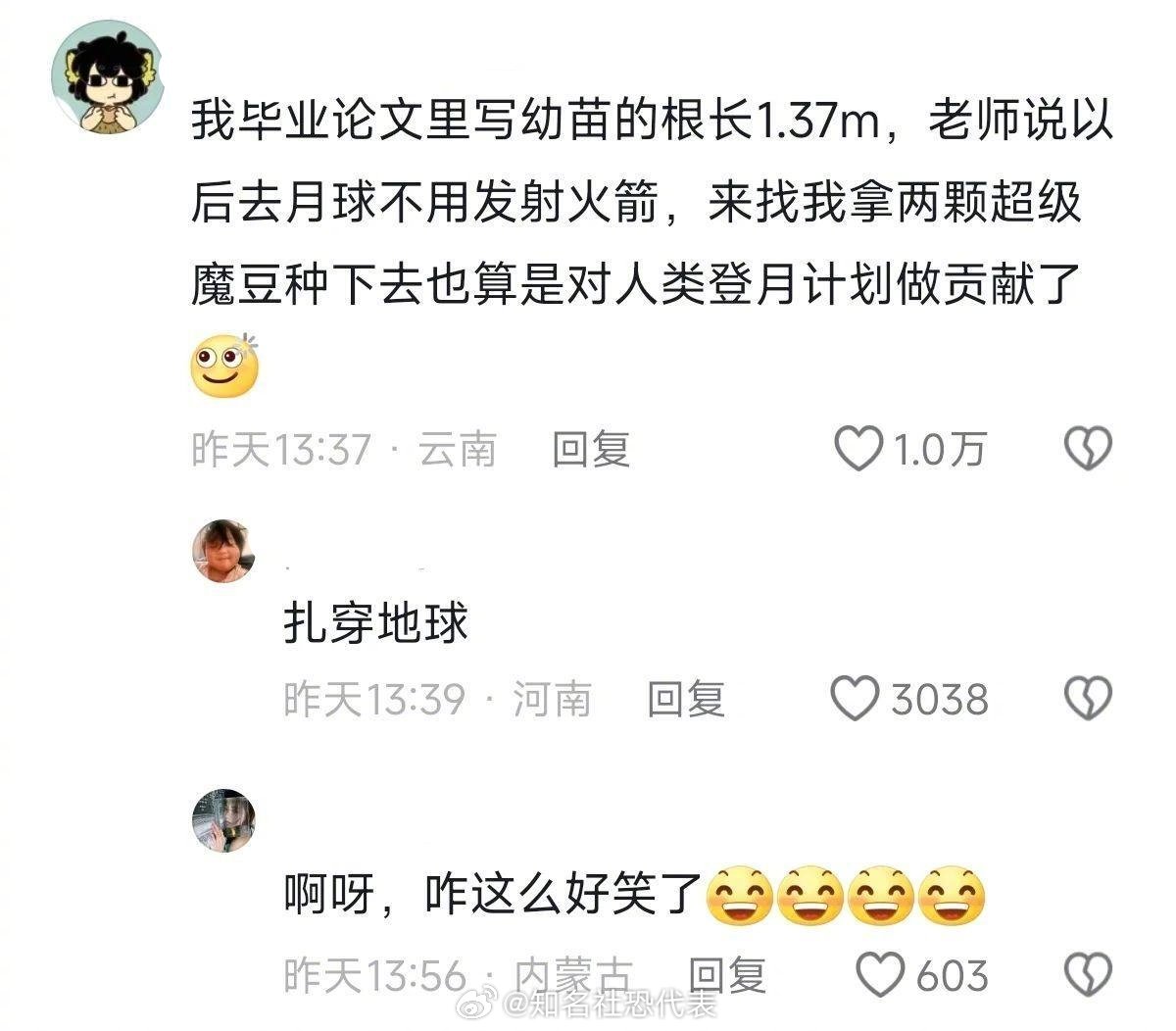Viewport: 1176px width, 1031px height.
Task: Dislike the 扎穿地球 reply via broken heart
Action: tap(1088, 699)
